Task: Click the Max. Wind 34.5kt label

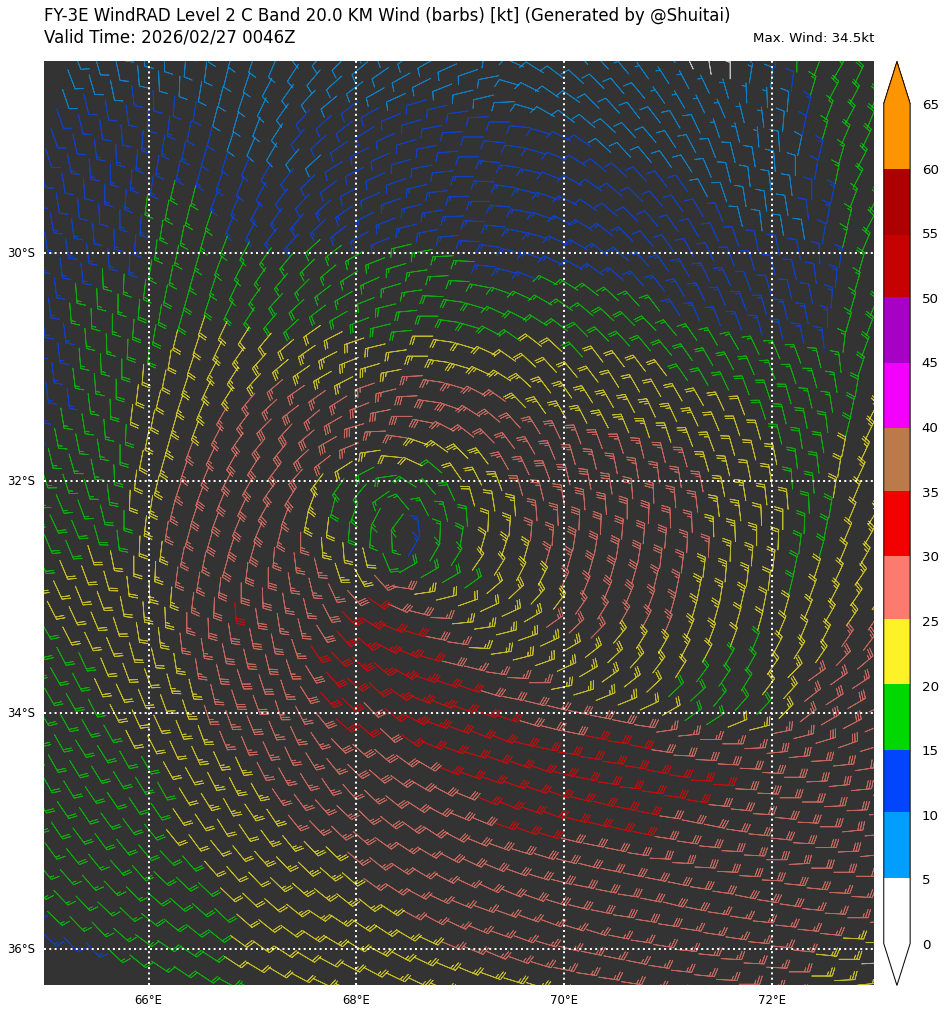Action: pyautogui.click(x=813, y=38)
